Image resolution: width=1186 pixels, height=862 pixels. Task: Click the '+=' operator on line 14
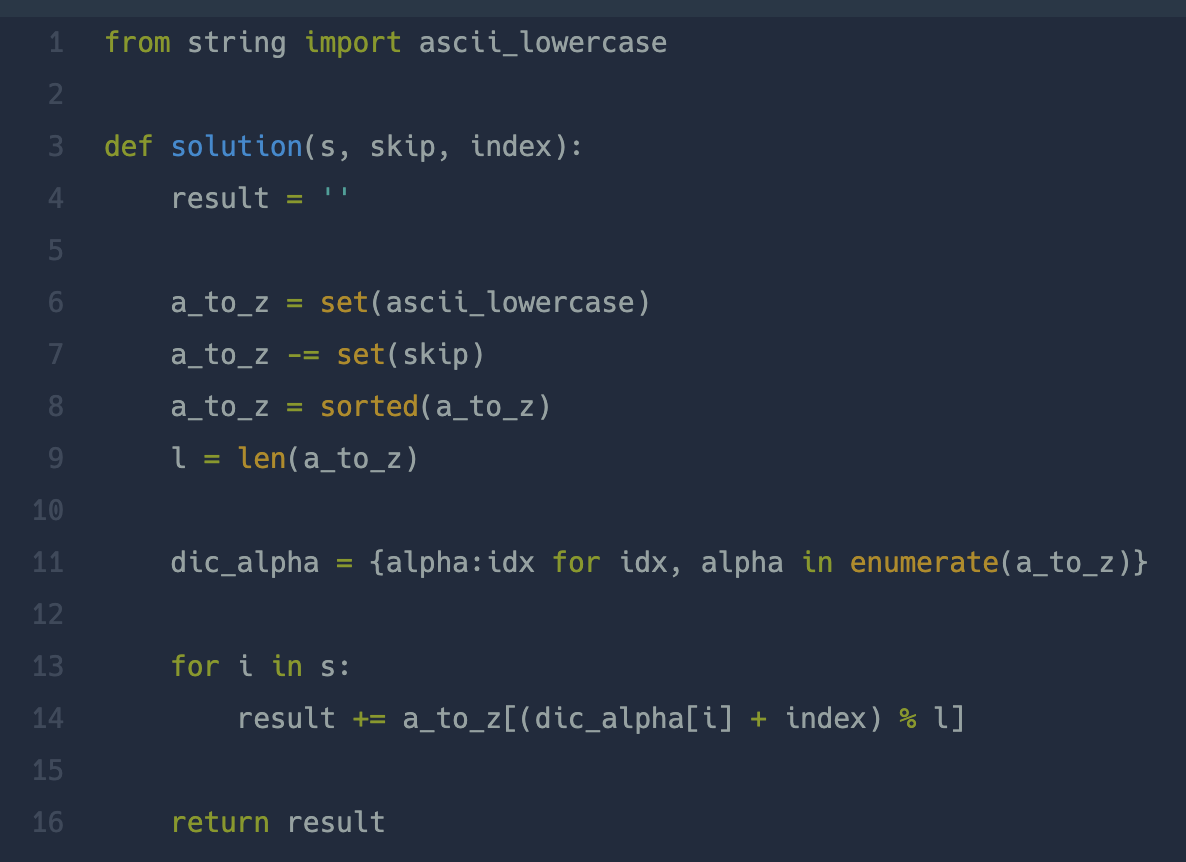[x=369, y=719]
